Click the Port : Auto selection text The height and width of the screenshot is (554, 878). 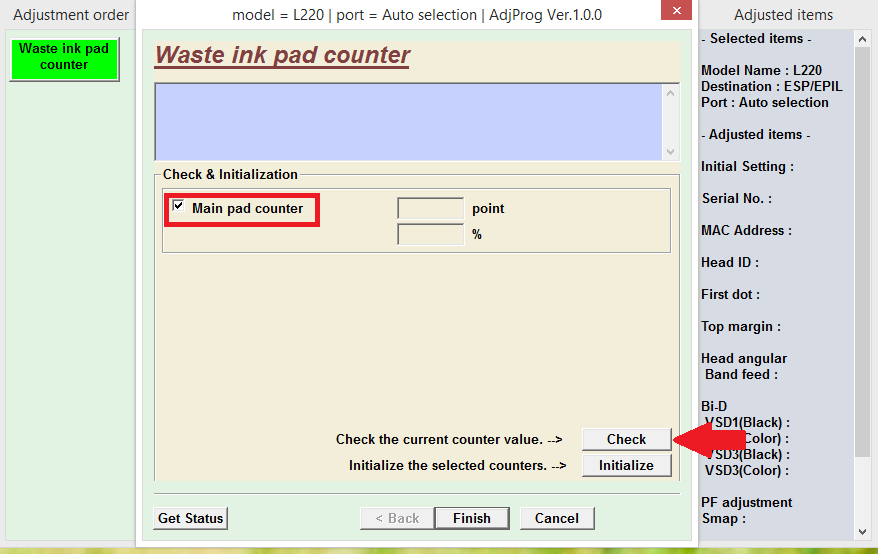764,103
